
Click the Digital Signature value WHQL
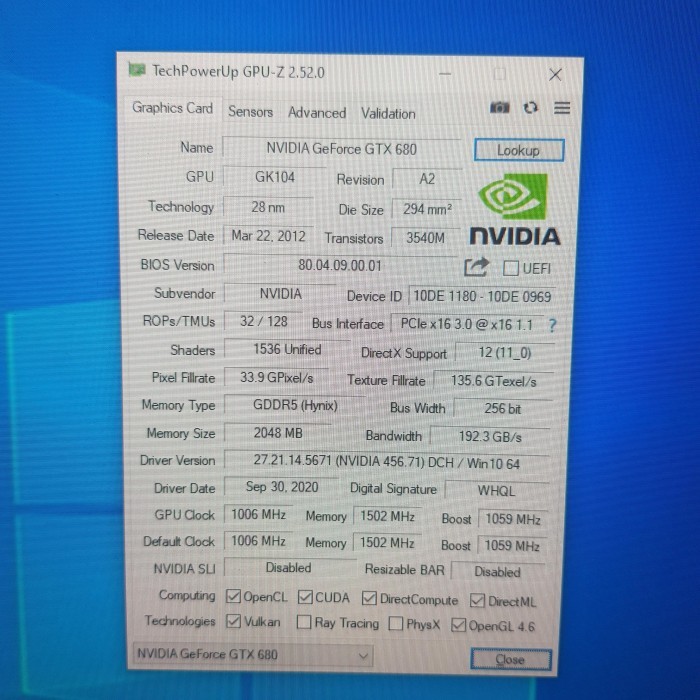point(496,491)
